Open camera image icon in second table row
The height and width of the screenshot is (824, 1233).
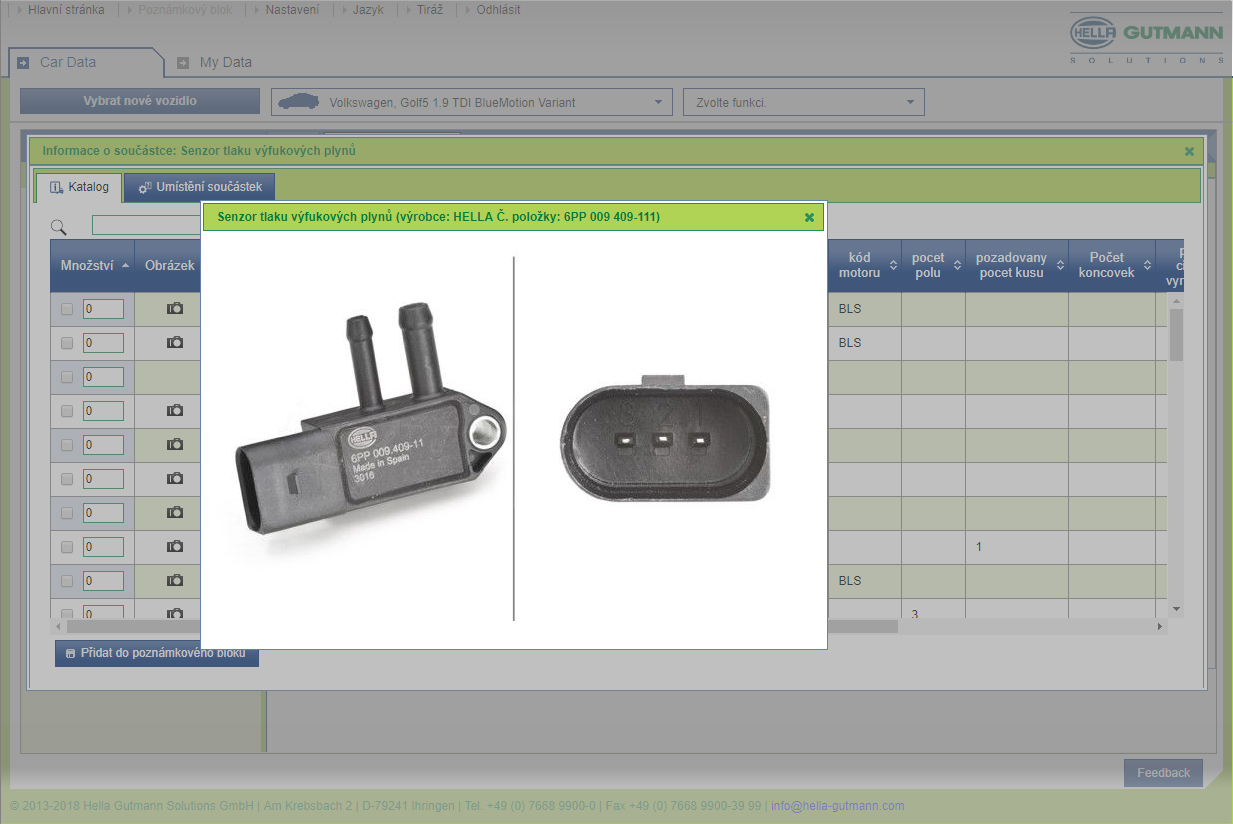pyautogui.click(x=175, y=343)
